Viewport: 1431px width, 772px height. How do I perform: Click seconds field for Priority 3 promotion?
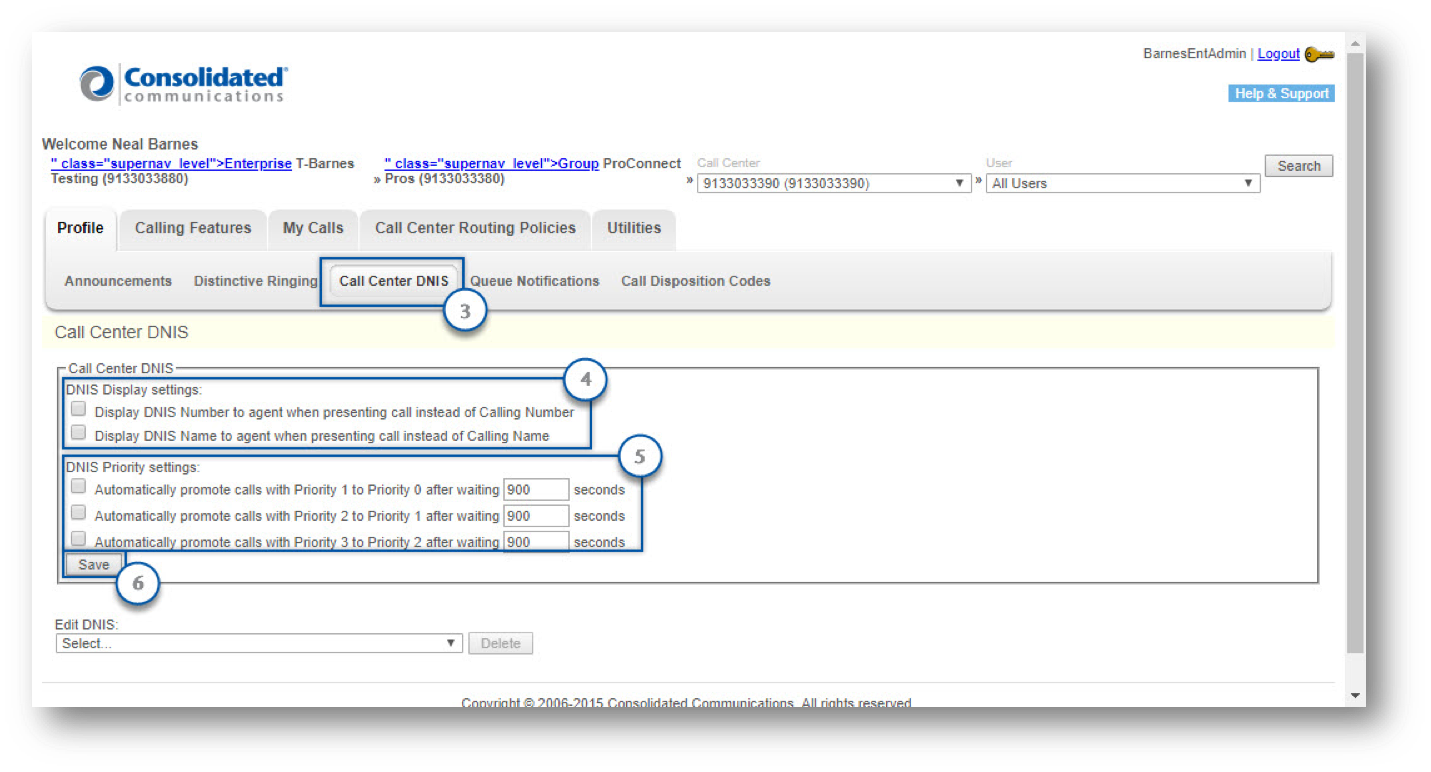536,542
